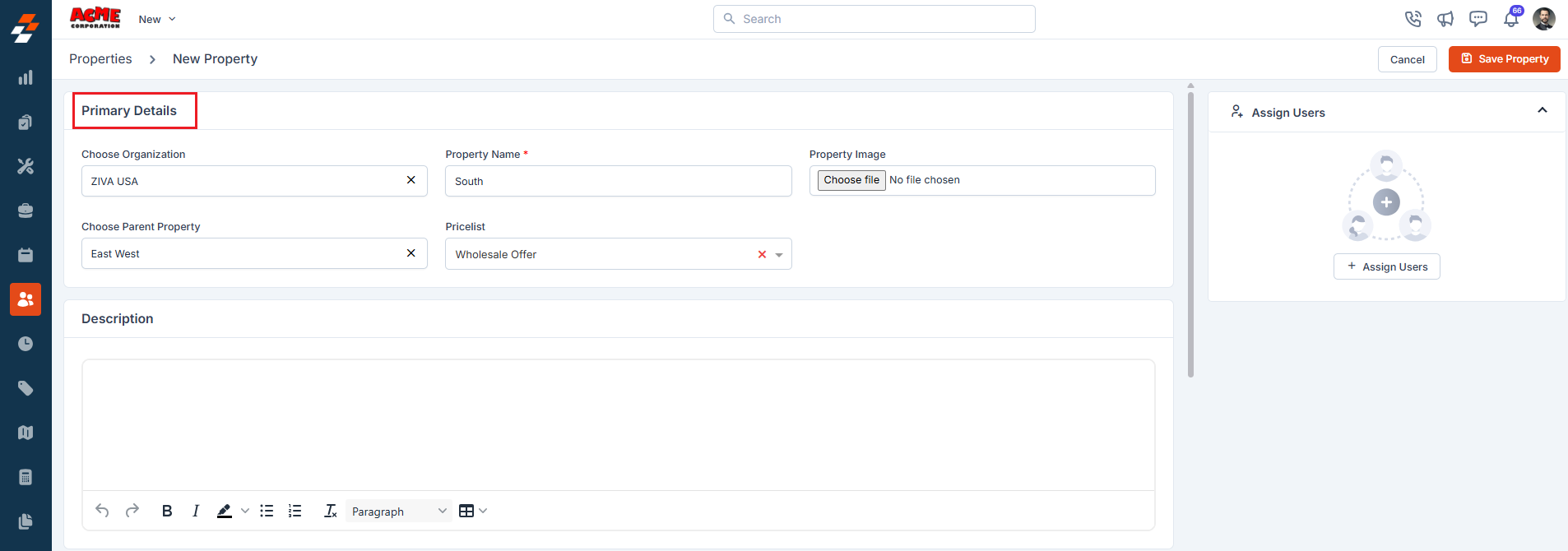Open the megaphone announcements icon
Screen dimensions: 1568x551
pyautogui.click(x=1445, y=19)
